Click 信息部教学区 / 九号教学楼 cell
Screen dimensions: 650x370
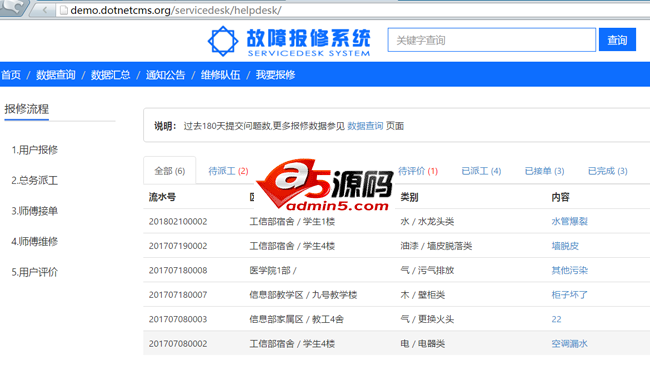(x=303, y=295)
